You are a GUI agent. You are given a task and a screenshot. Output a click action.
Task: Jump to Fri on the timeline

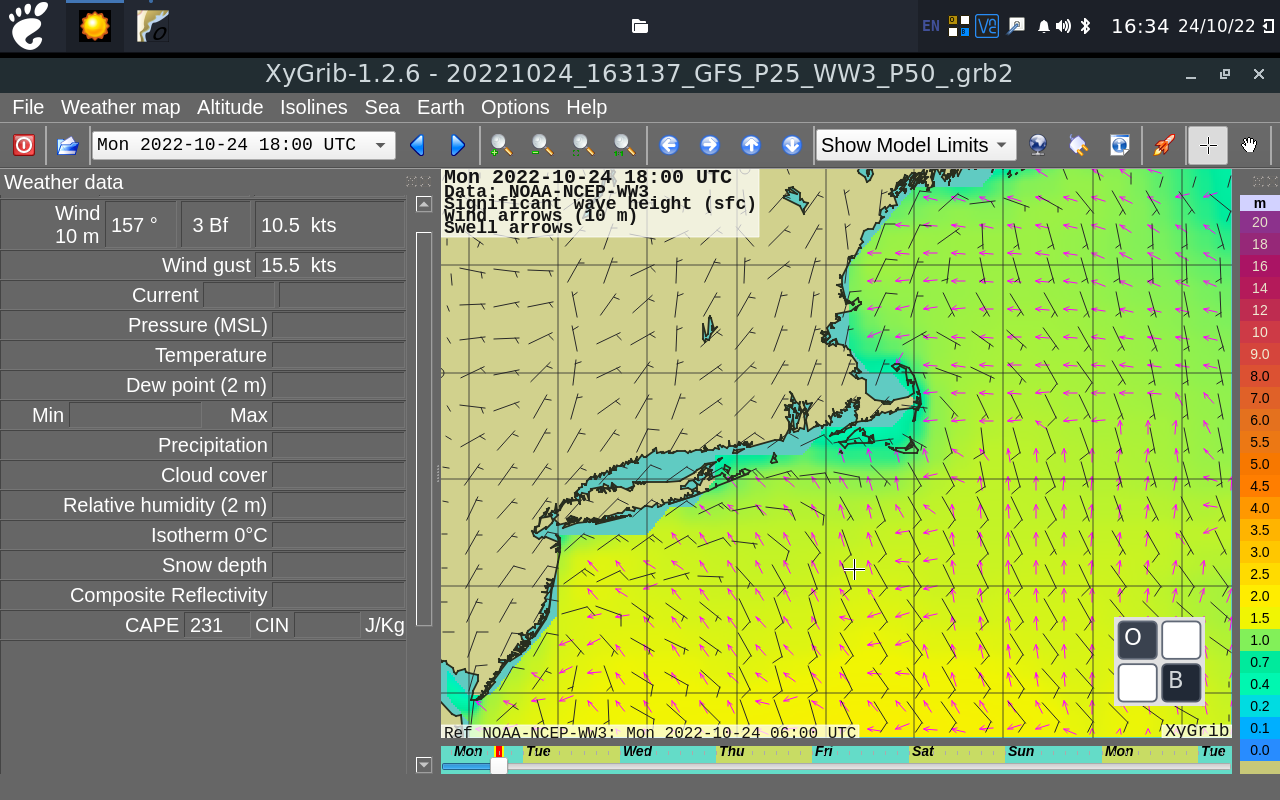tap(824, 751)
